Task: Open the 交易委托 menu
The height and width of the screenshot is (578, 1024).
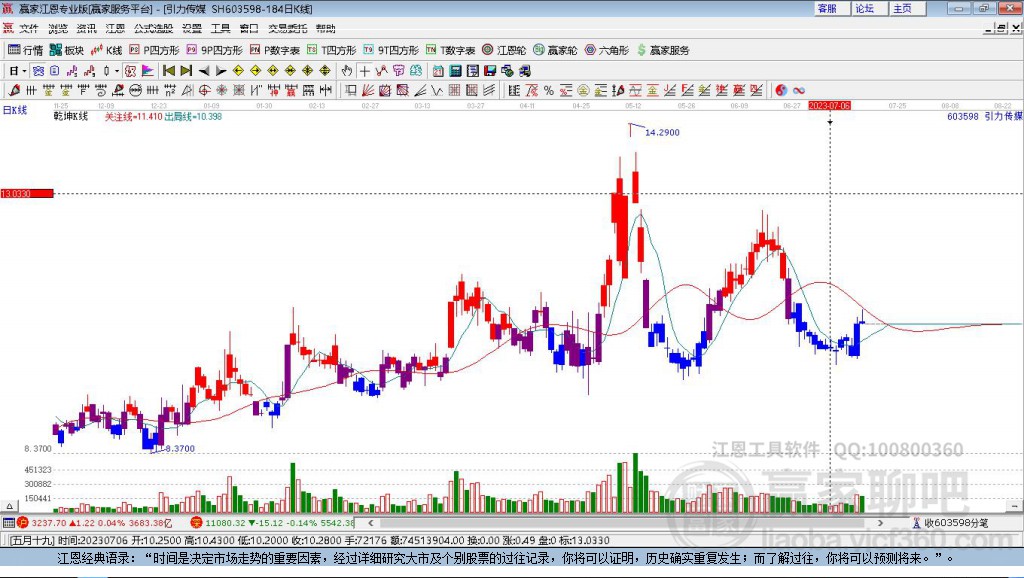Action: pyautogui.click(x=287, y=28)
